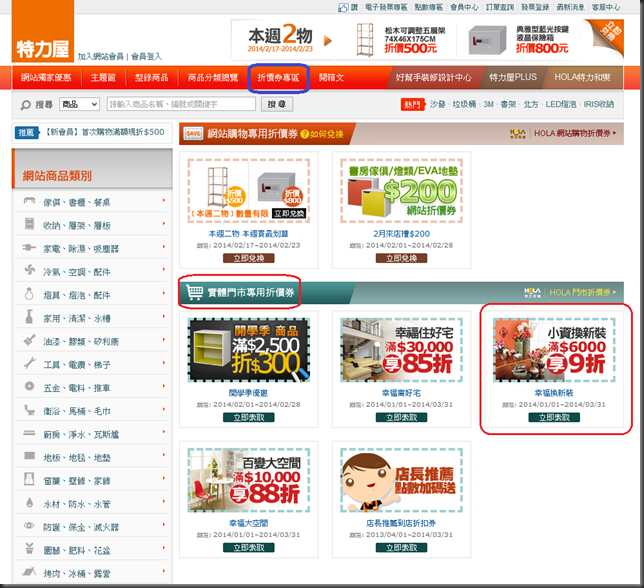Open the 網站獨家優惠 nav tab
Screen dimensions: 644x588
tap(46, 78)
